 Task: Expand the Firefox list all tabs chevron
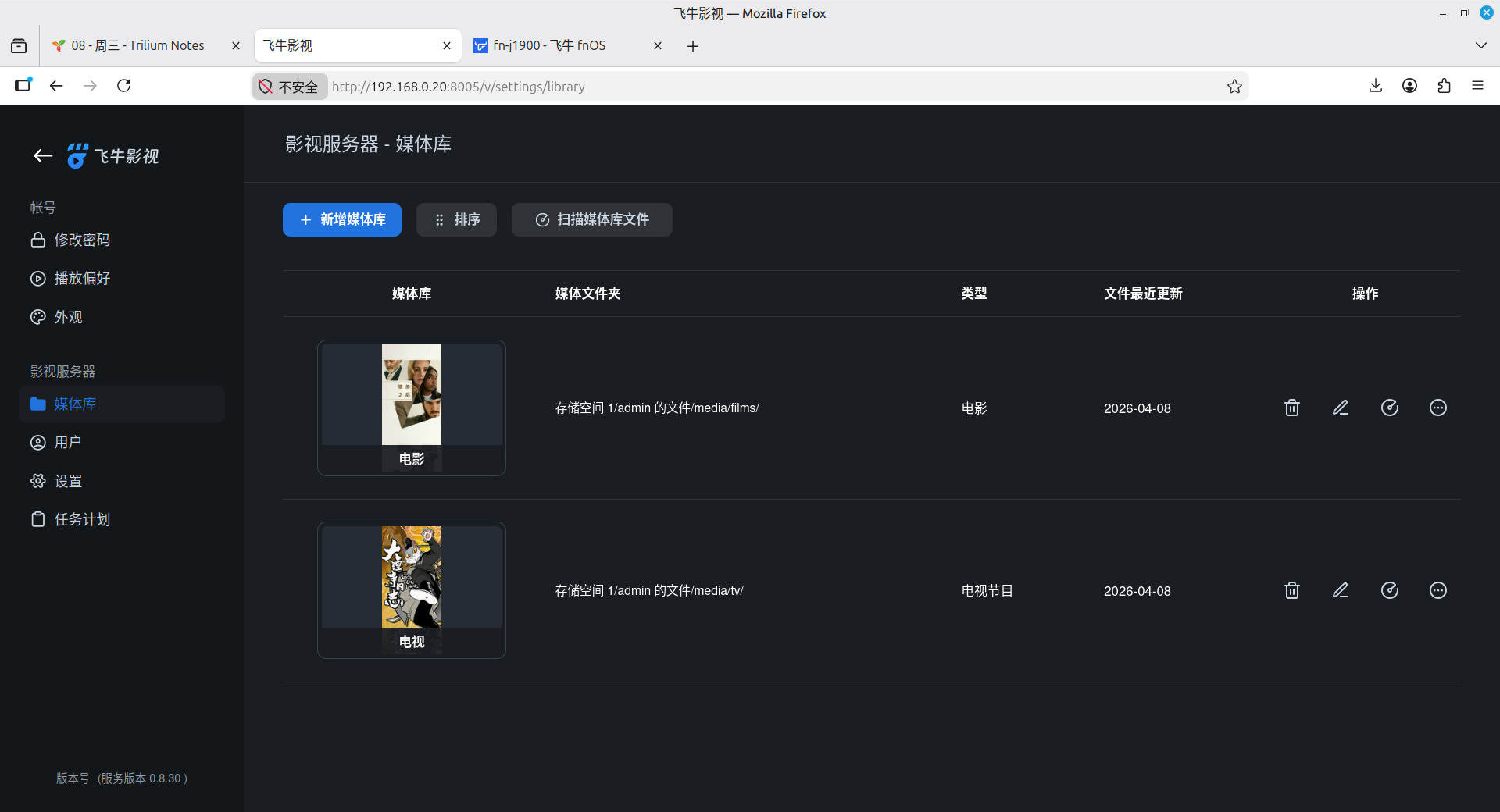pos(1480,45)
